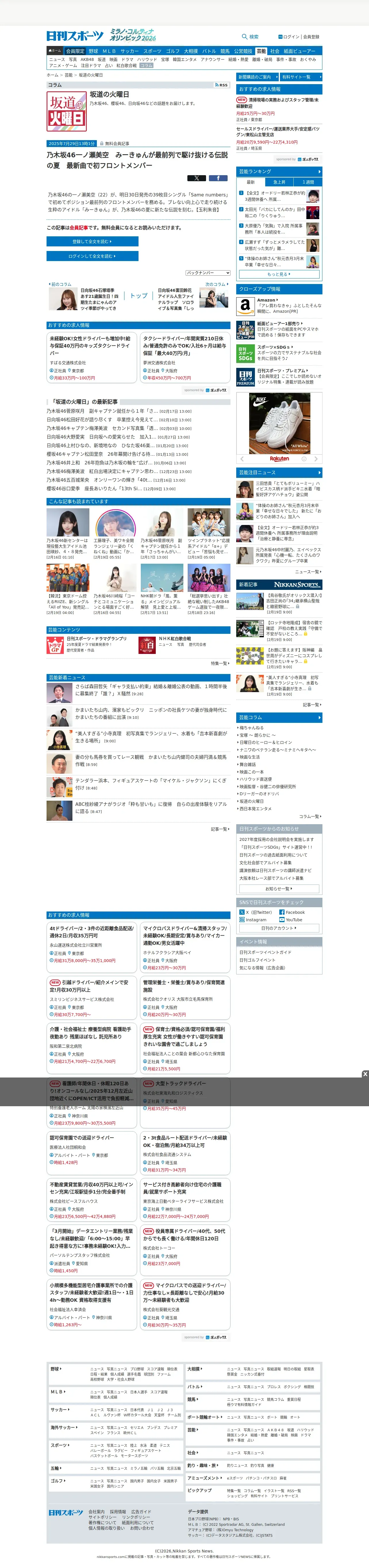This screenshot has width=369, height=1568.
Task: Open 梅ちゃんねる in 芸能コラム list
Action: pos(251,727)
